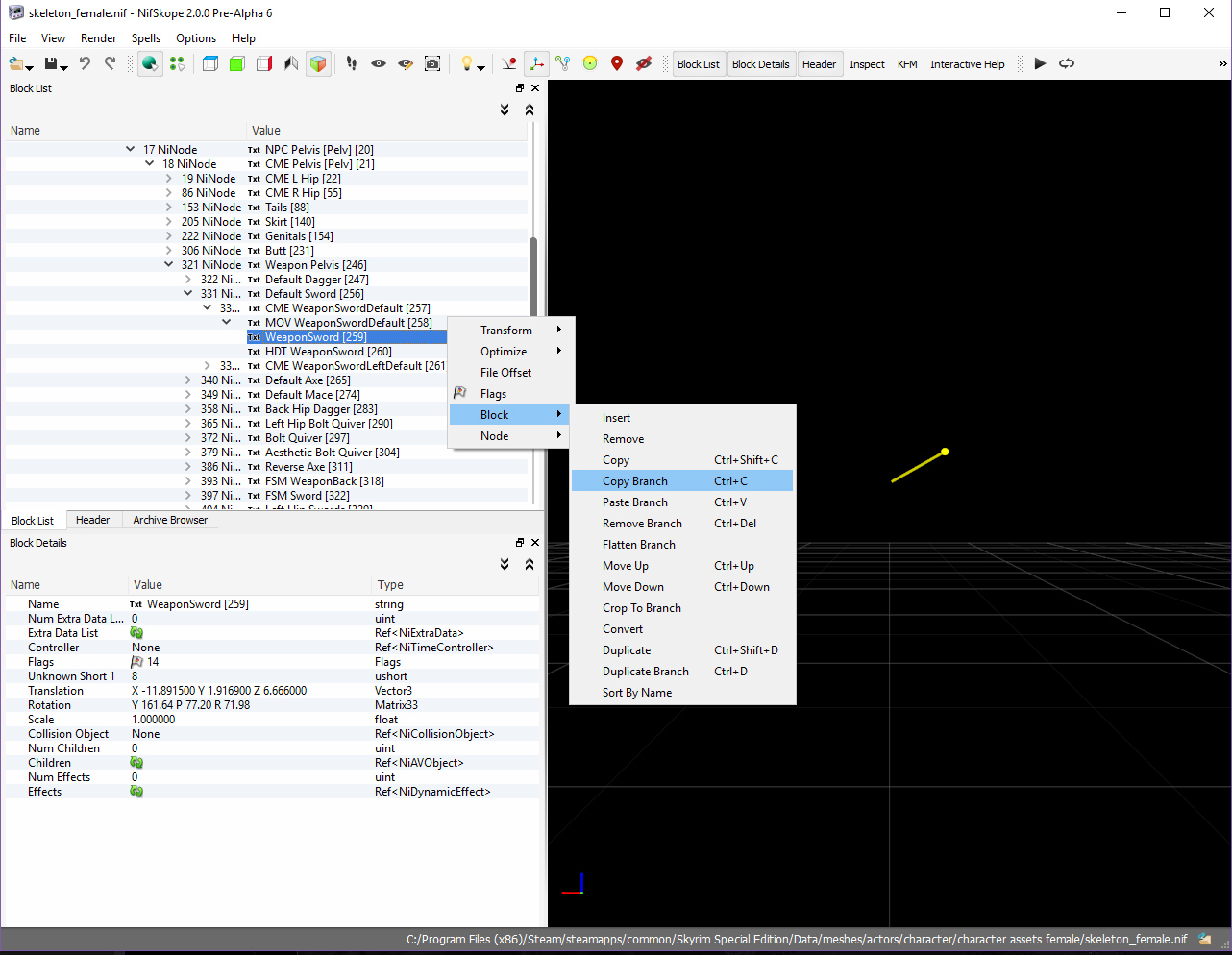Switch to the blue-faced cube view
Viewport: 1232px width, 955px height.
pyautogui.click(x=210, y=64)
